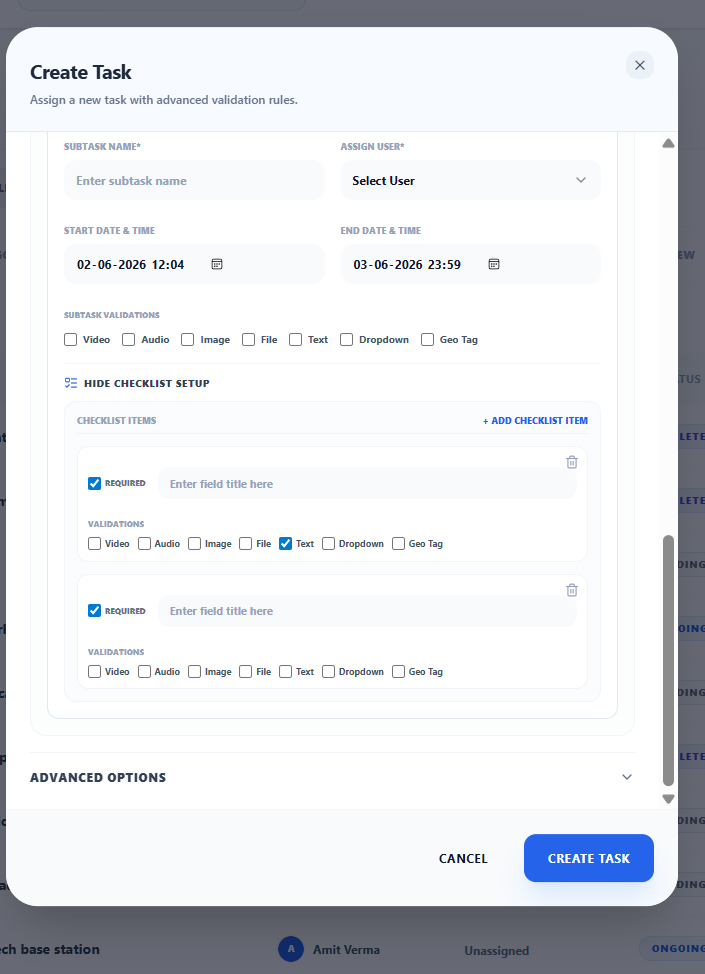Uncheck Required on first checklist item
The image size is (705, 974).
pos(94,483)
